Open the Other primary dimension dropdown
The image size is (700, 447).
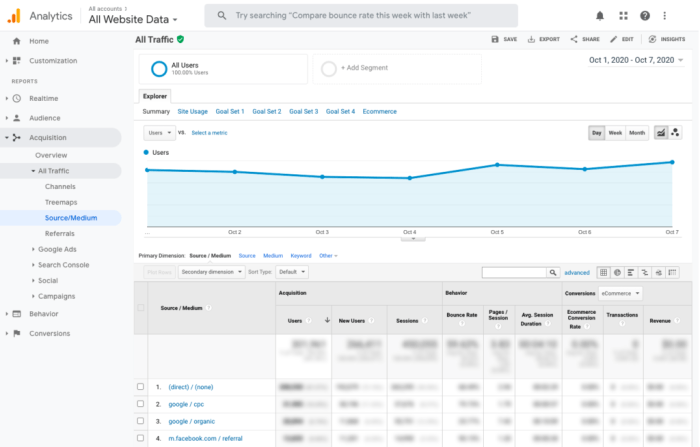click(x=328, y=256)
